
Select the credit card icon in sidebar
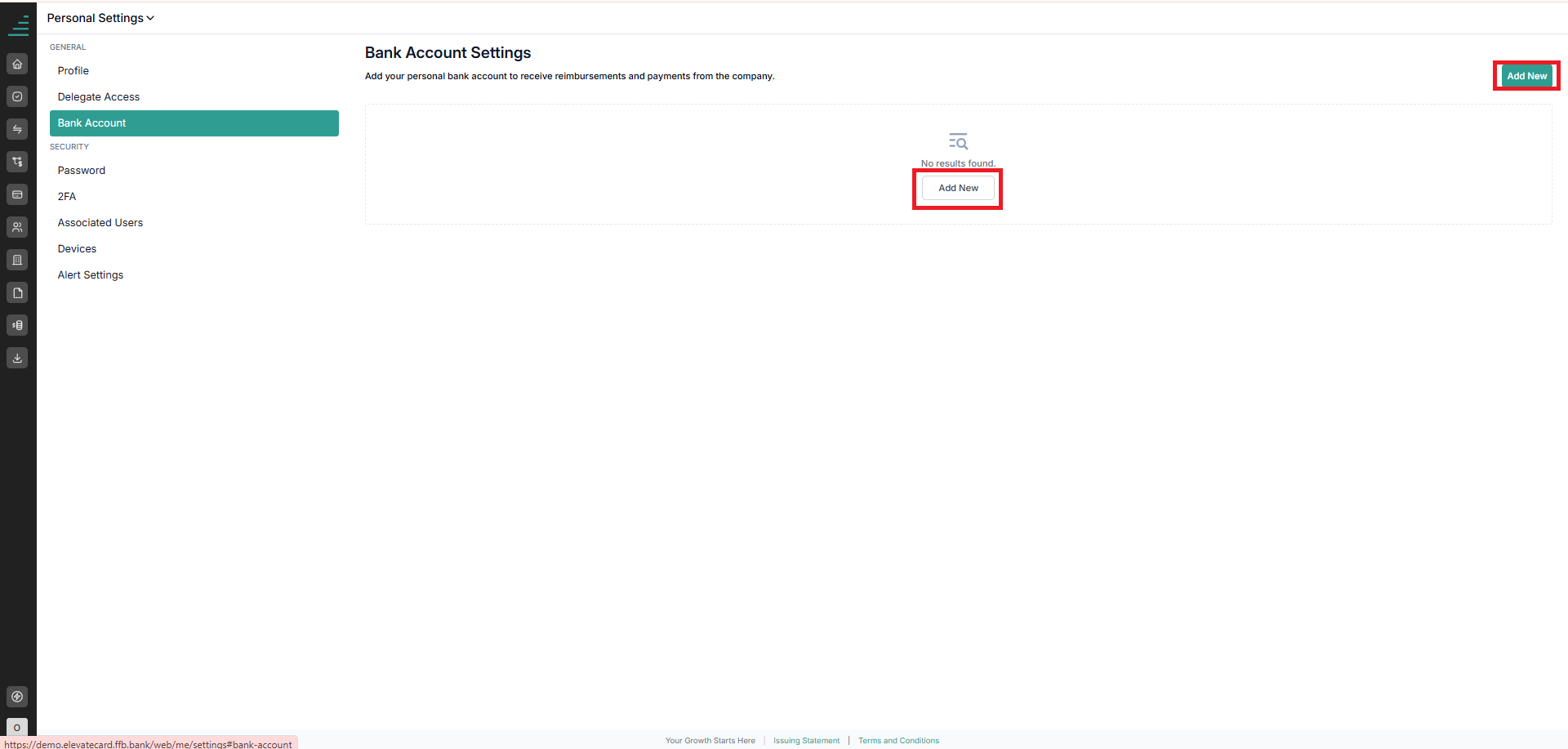tap(17, 194)
